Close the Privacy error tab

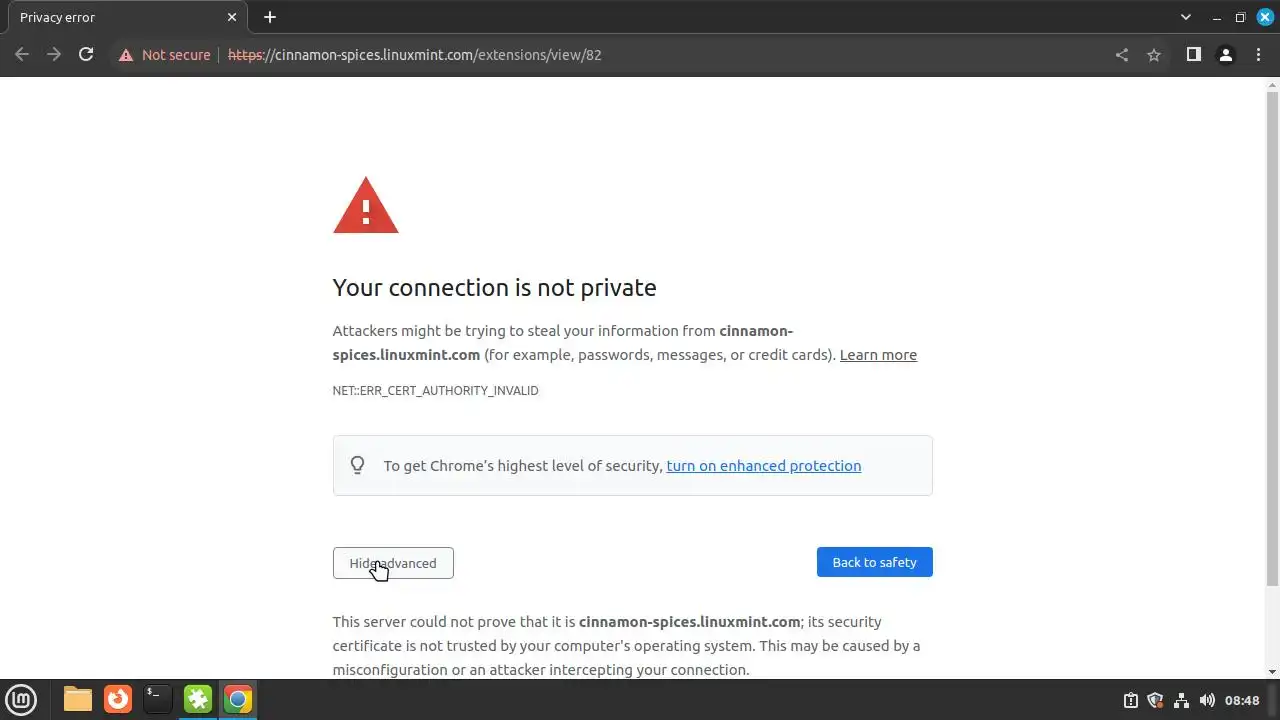pos(232,17)
